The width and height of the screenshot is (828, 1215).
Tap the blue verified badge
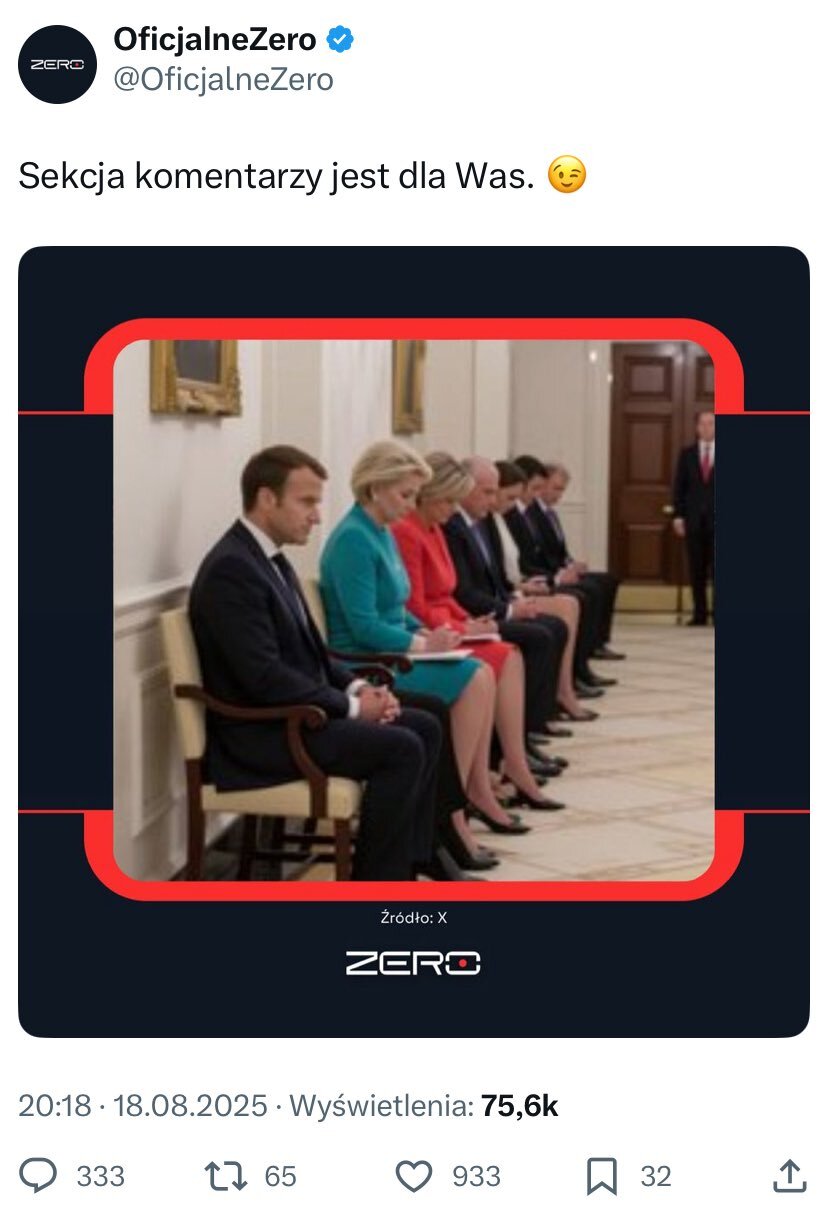(341, 41)
